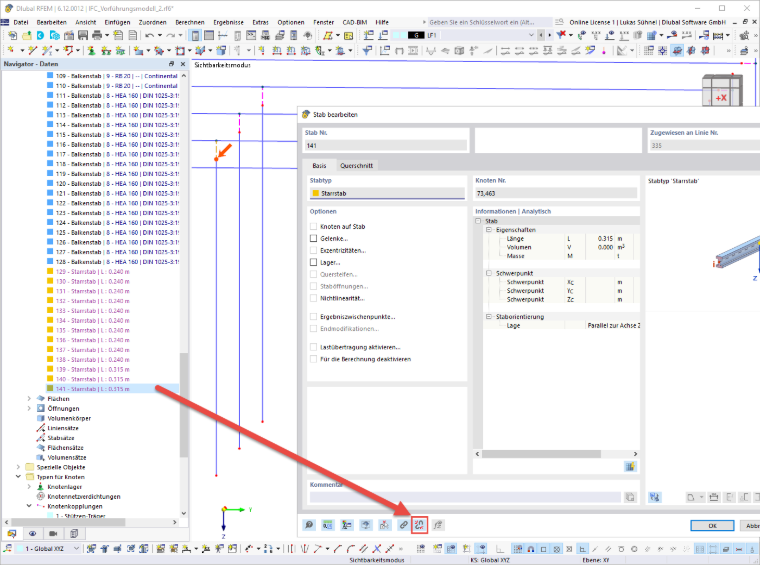760x565 pixels.
Task: Click the Save floppy disk icon
Action: click(83, 35)
